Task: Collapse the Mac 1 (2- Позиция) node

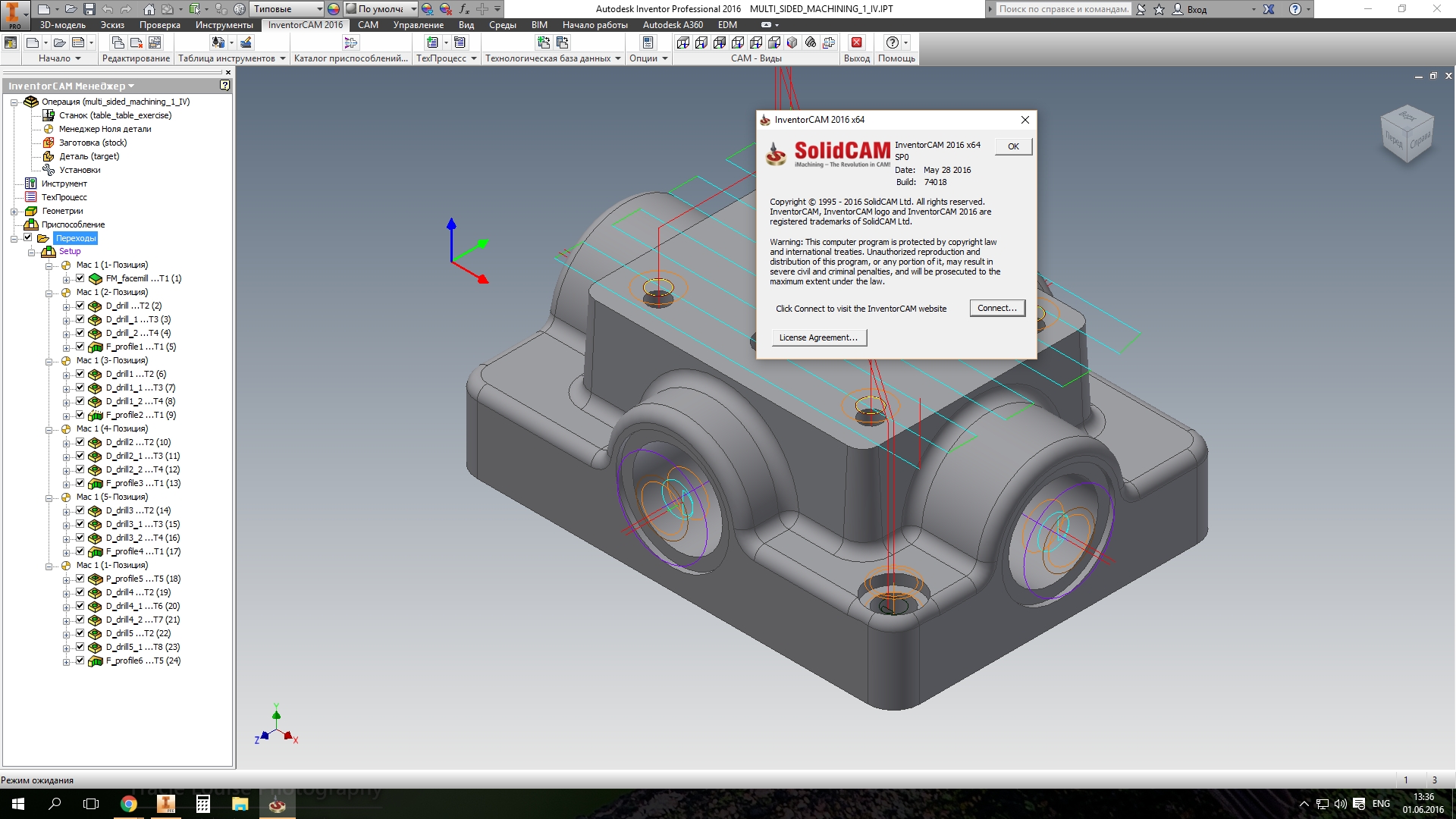Action: 49,293
